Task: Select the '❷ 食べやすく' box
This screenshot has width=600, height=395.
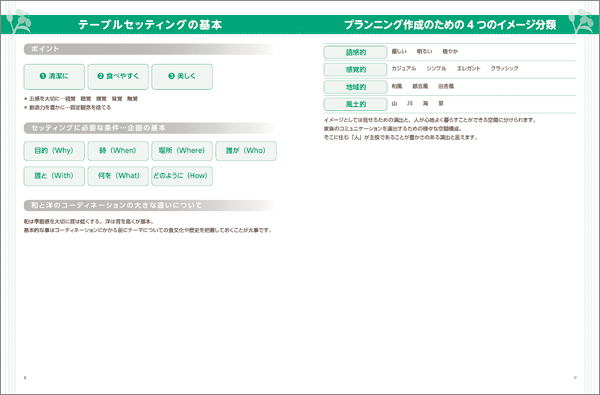Action: click(x=118, y=77)
